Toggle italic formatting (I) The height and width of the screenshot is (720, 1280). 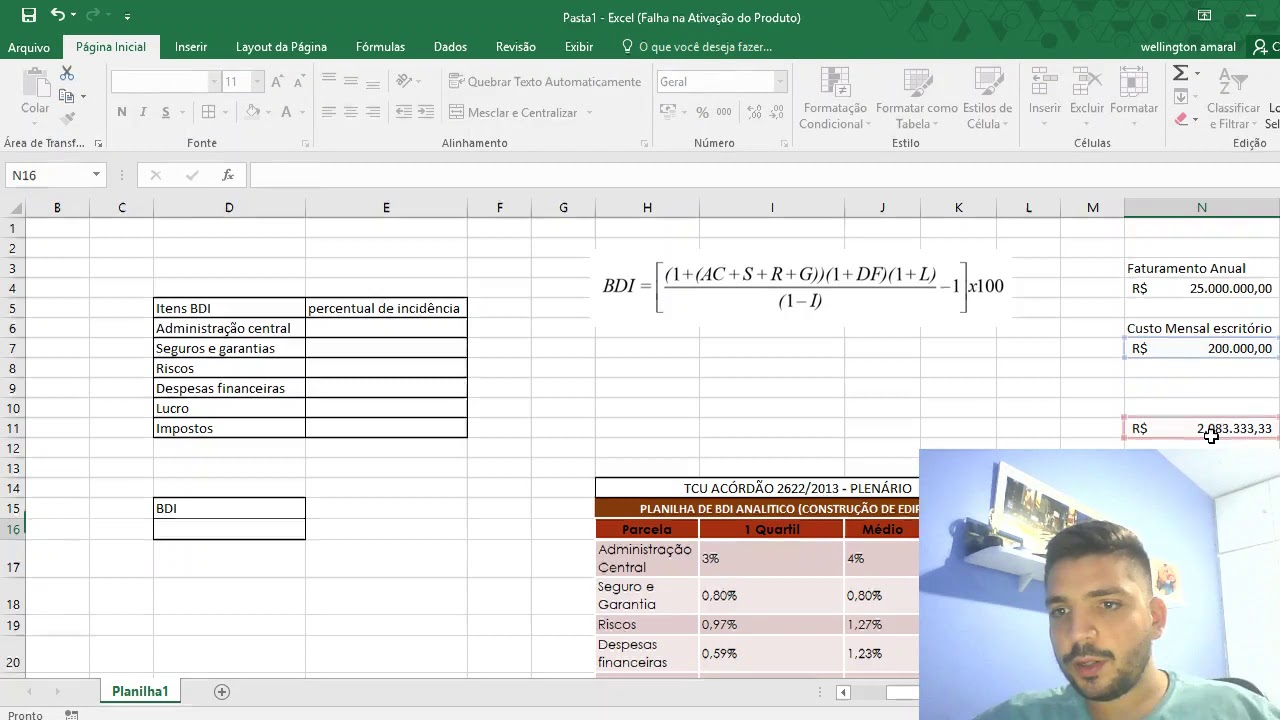(x=143, y=112)
